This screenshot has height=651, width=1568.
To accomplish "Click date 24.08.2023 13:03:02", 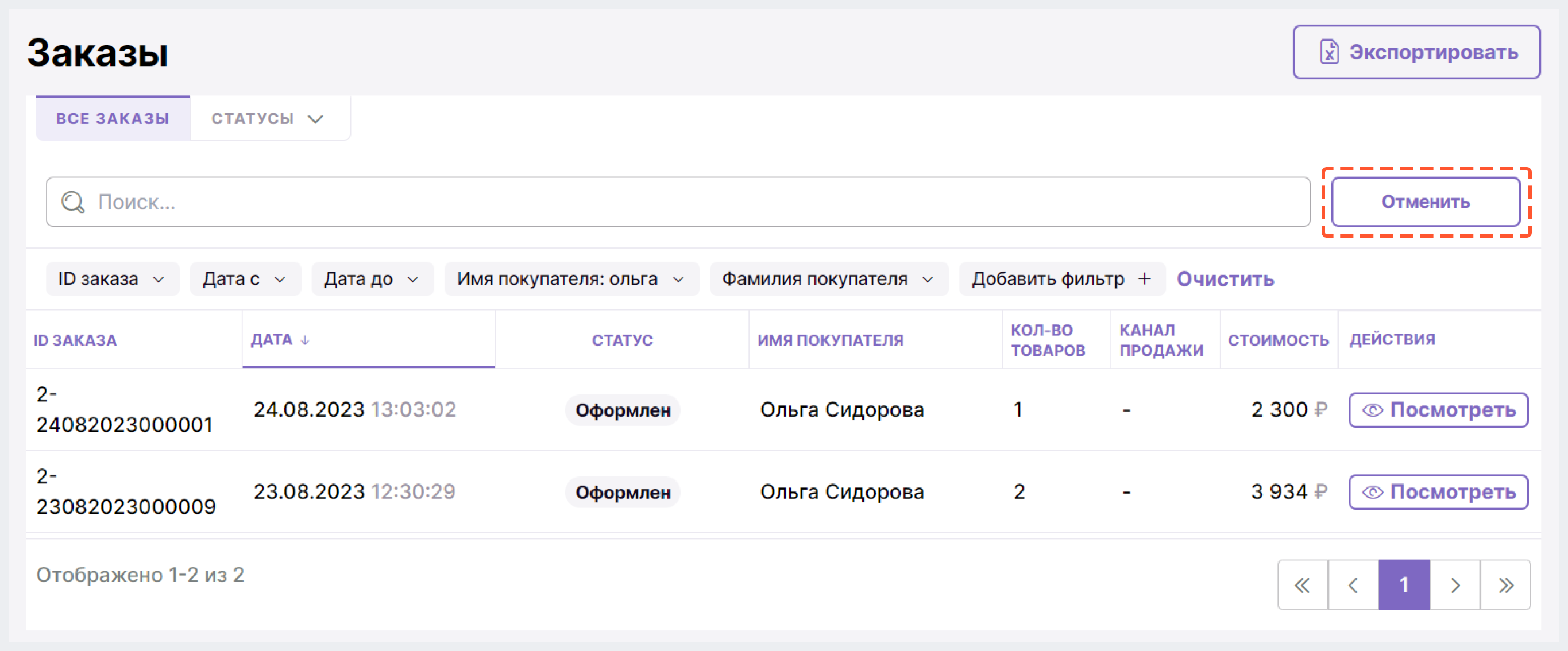I will click(x=355, y=409).
